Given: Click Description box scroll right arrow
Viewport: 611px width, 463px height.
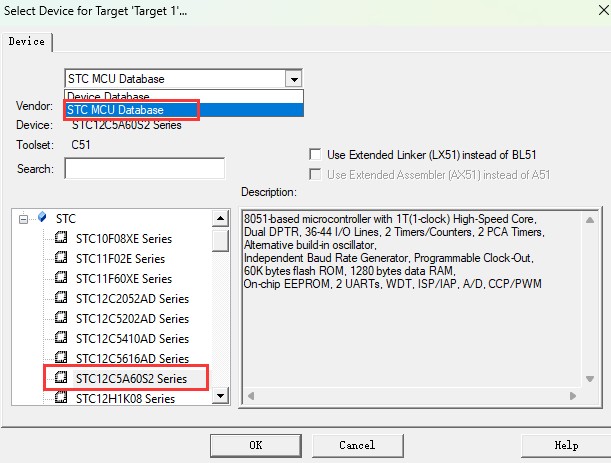Looking at the screenshot, I should (572, 396).
